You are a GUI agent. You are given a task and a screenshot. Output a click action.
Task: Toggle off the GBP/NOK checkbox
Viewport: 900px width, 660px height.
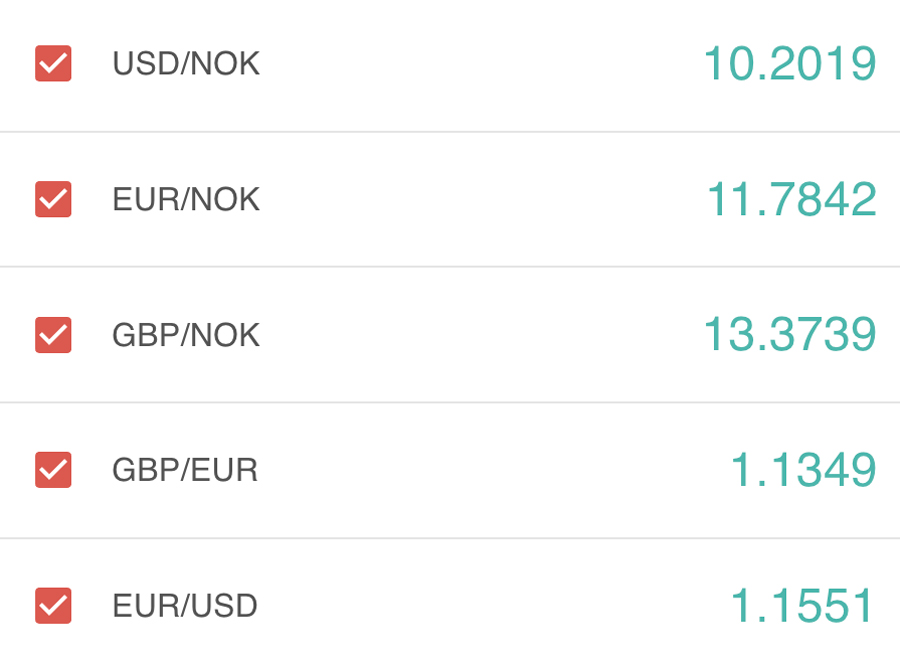pos(53,335)
